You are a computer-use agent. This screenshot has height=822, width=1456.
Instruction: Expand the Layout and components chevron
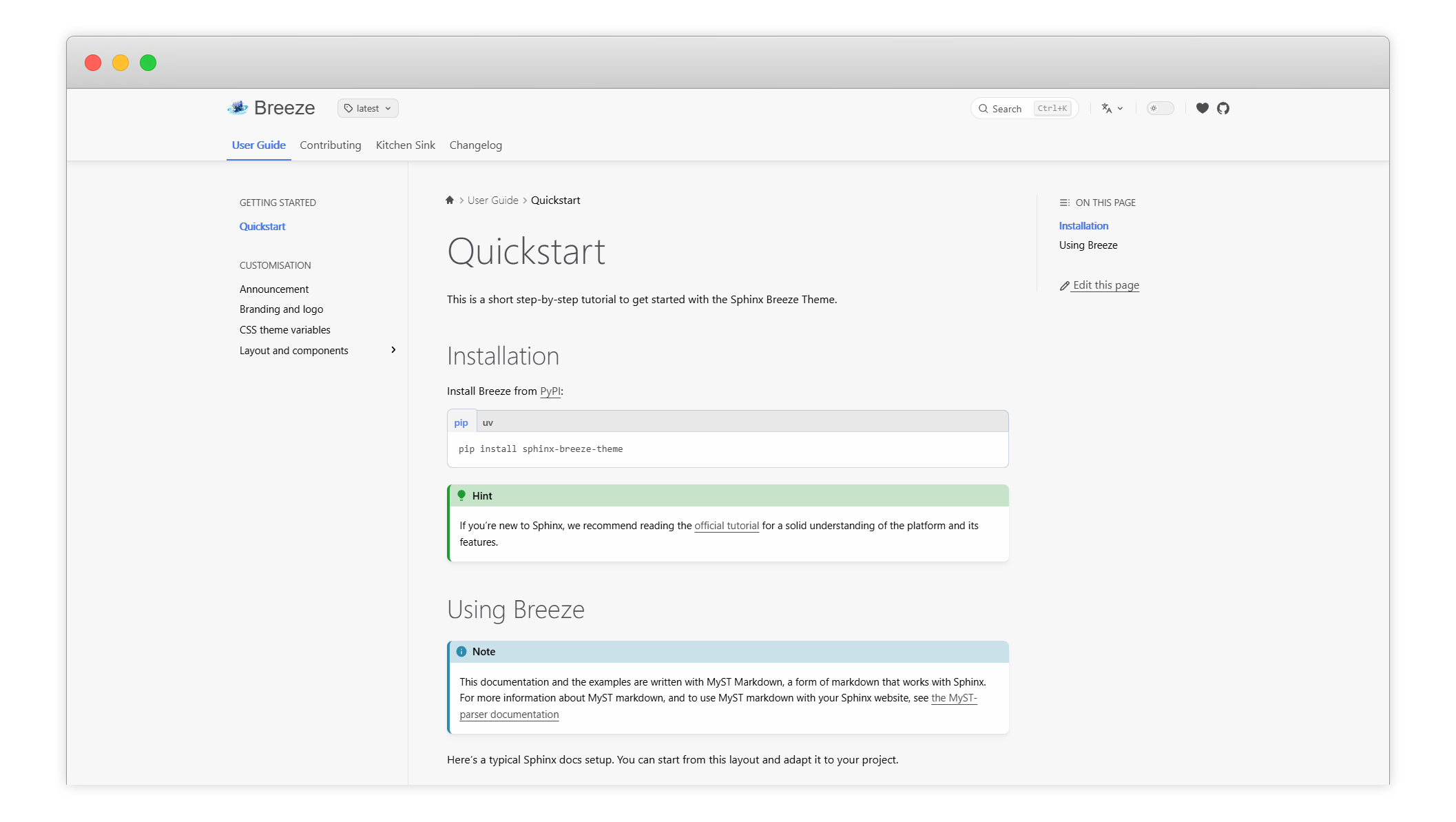coord(393,350)
